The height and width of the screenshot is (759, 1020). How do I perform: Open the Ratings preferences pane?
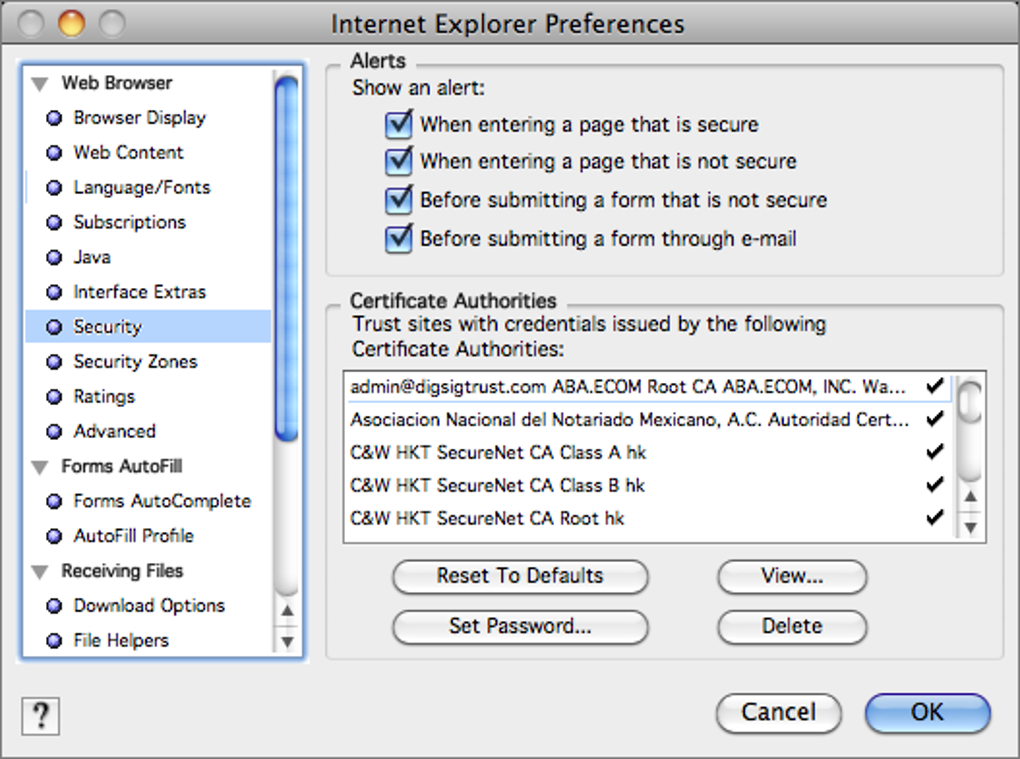[x=104, y=396]
